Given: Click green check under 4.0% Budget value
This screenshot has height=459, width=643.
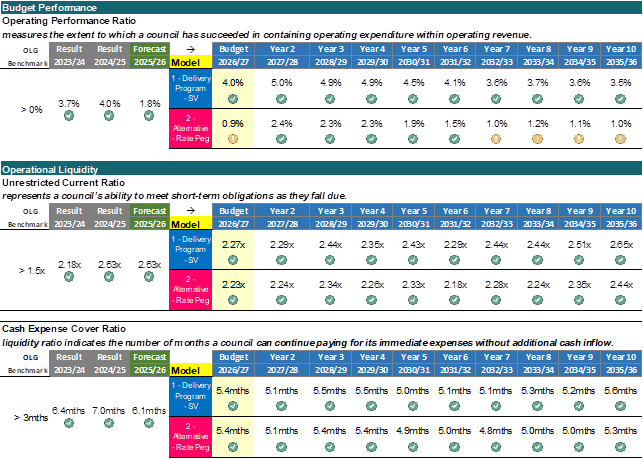Looking at the screenshot, I should [x=231, y=99].
